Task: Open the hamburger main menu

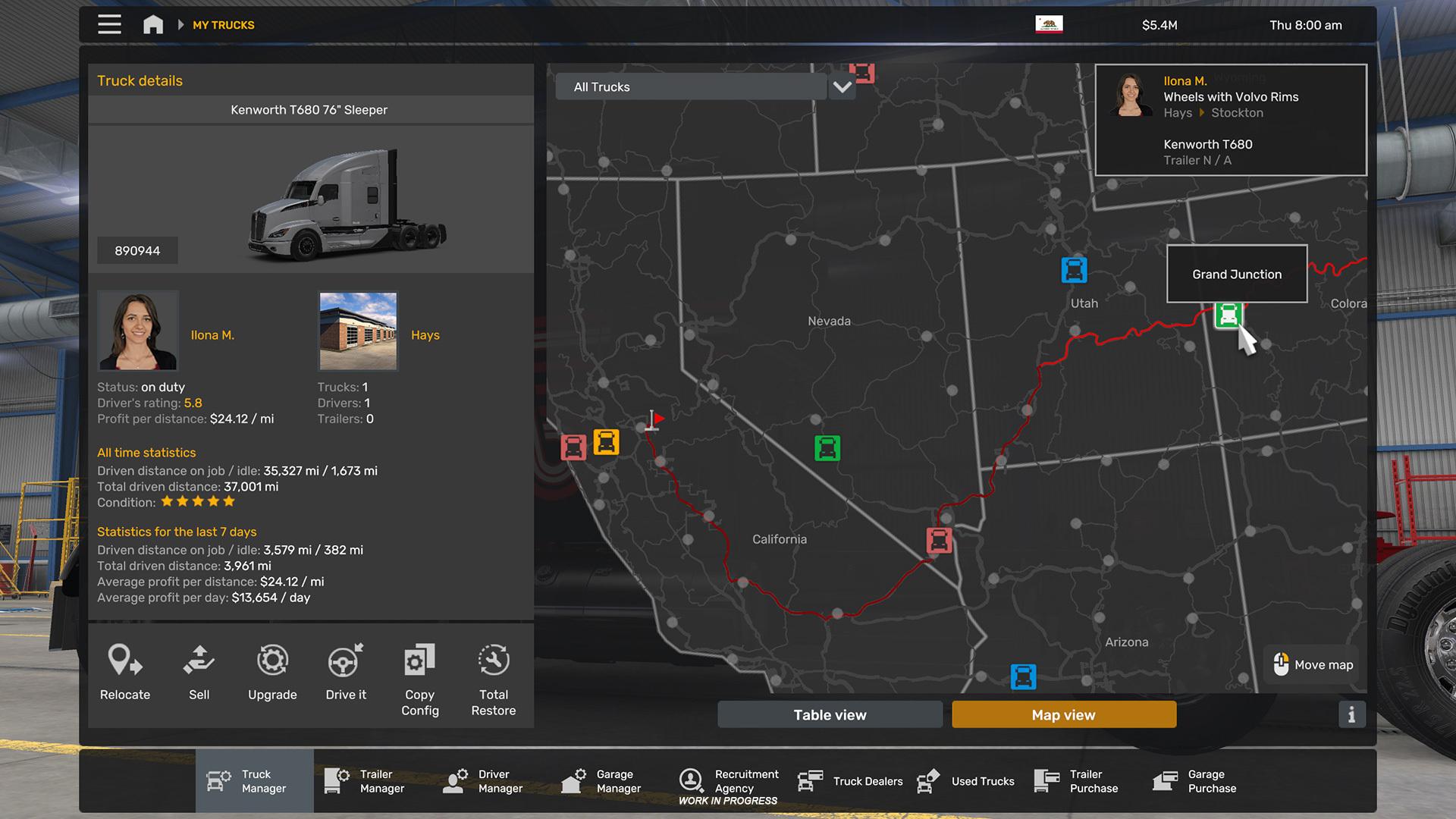Action: [109, 24]
